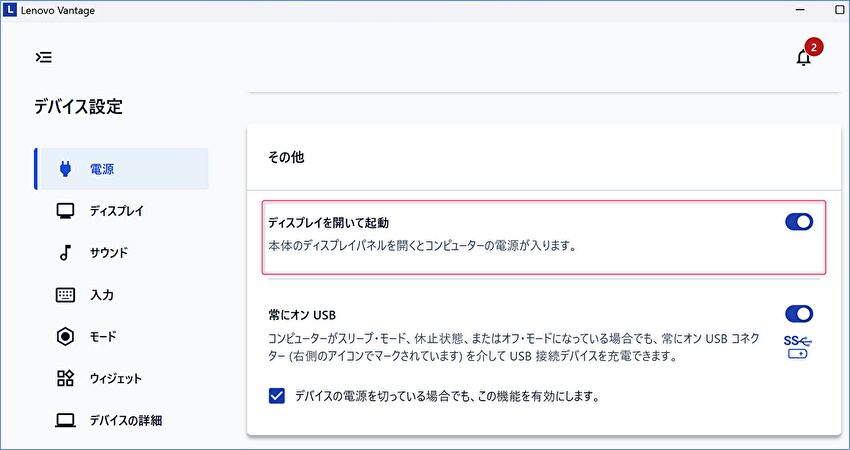The image size is (850, 450).
Task: Select the 電源 sidebar item
Action: tap(102, 169)
